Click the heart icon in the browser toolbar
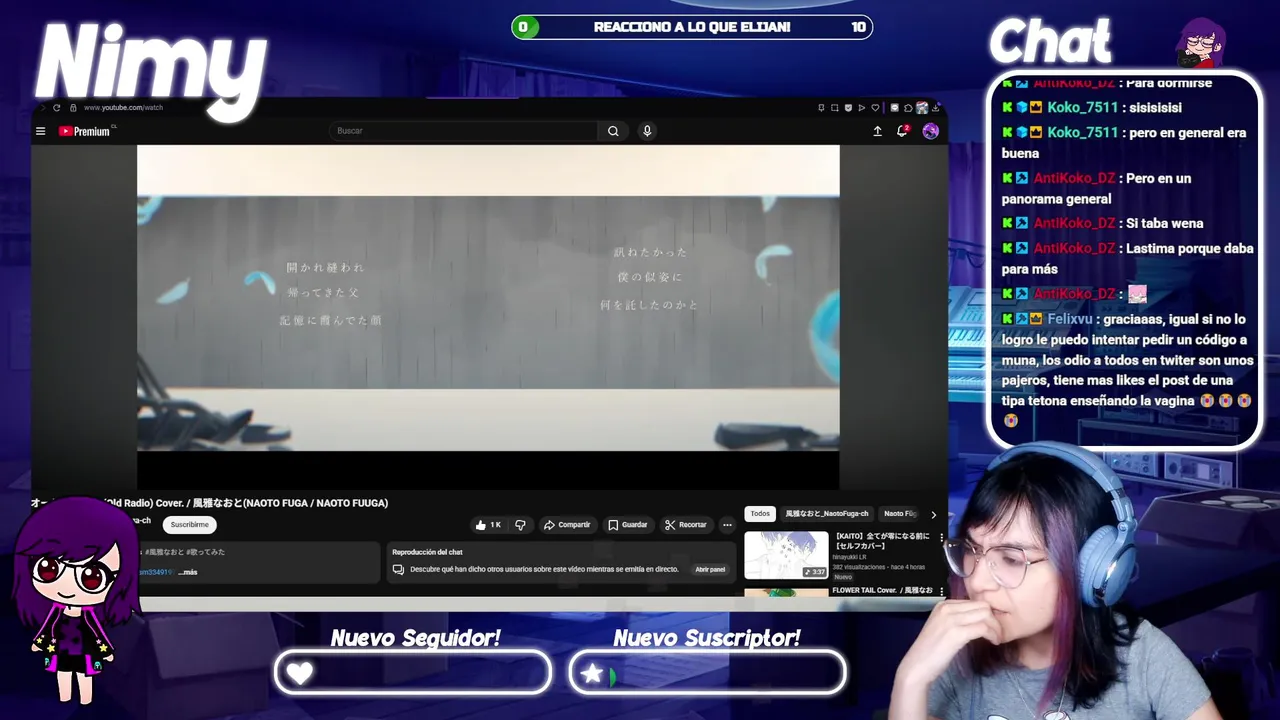 [876, 108]
